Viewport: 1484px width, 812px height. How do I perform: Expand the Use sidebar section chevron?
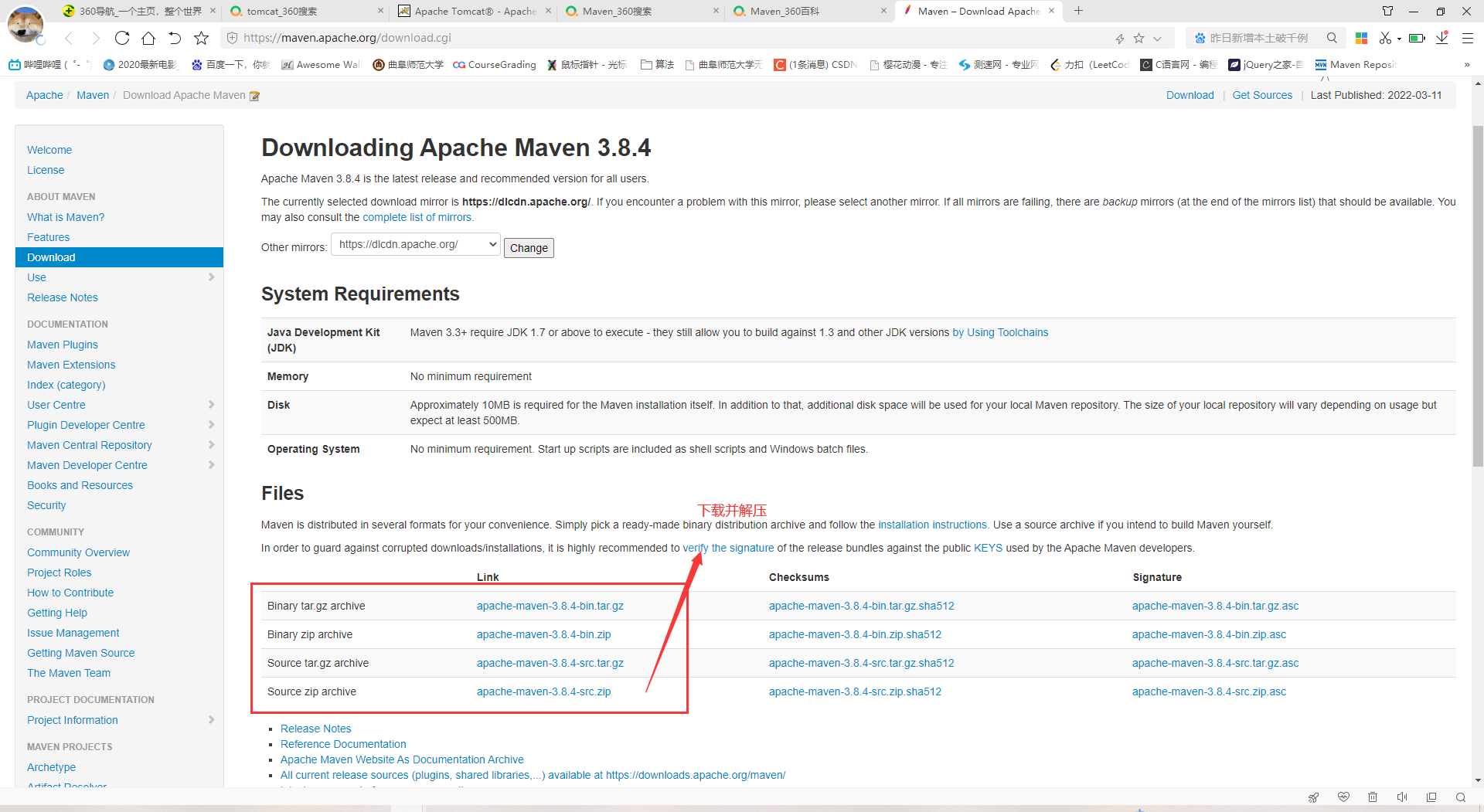(212, 277)
